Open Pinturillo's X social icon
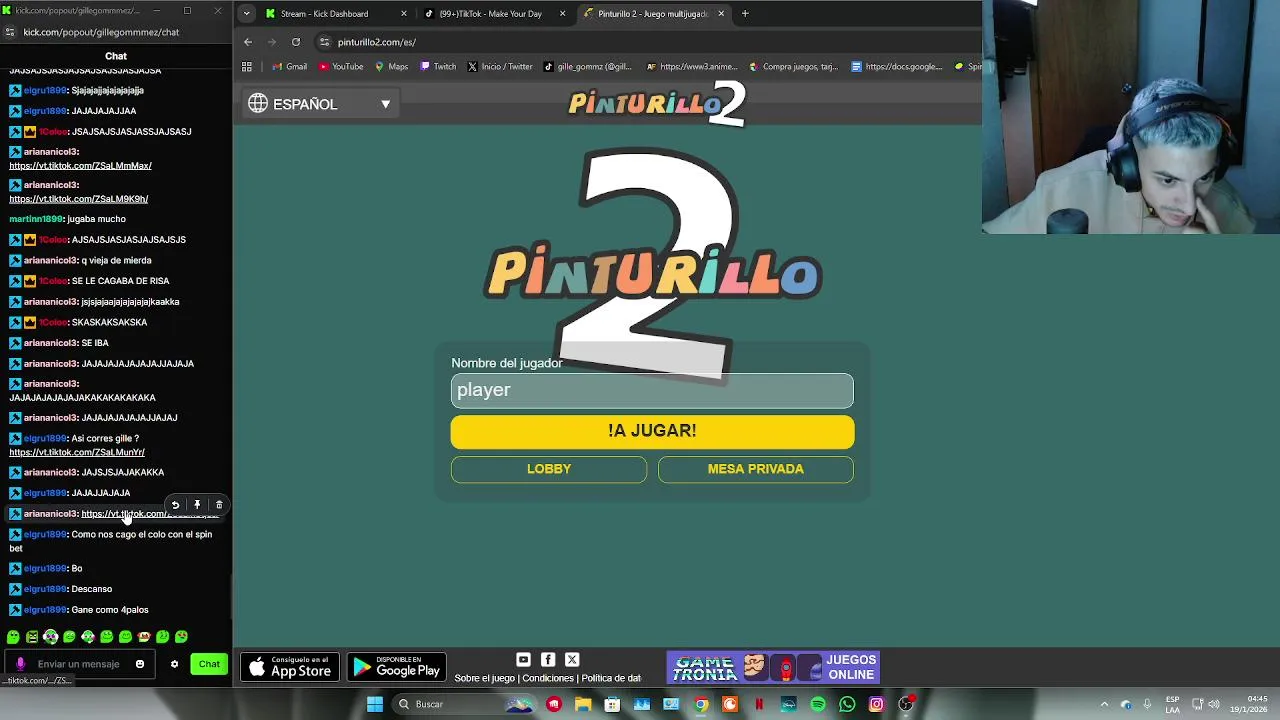This screenshot has height=720, width=1280. (x=572, y=659)
